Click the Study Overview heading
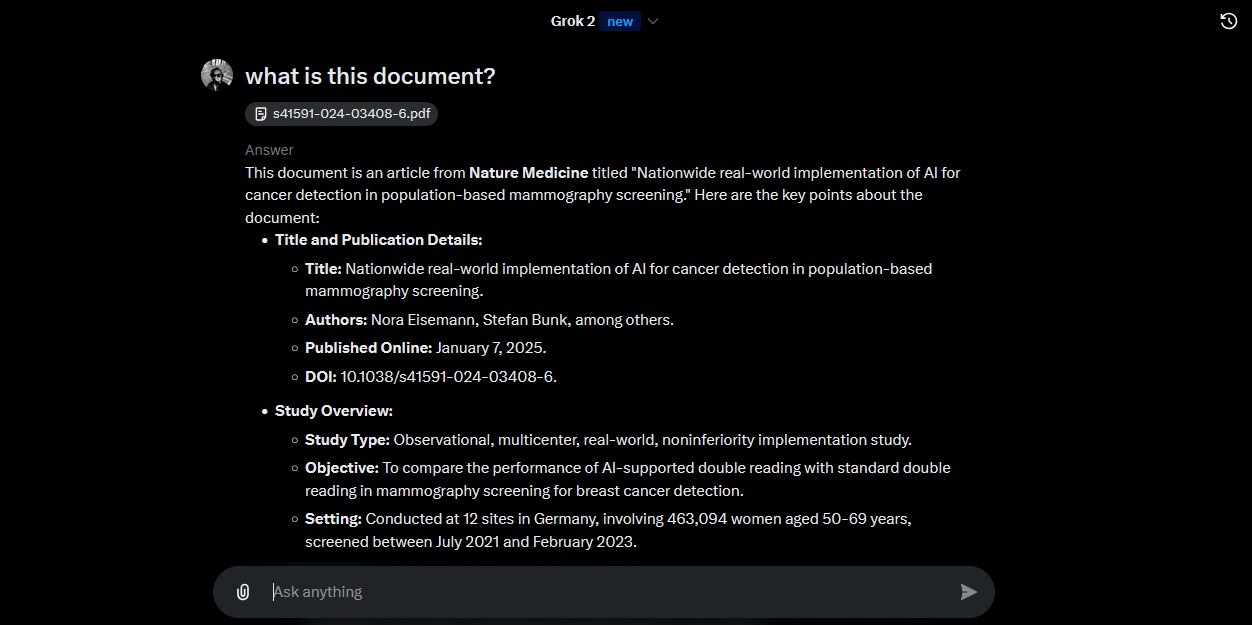This screenshot has height=625, width=1252. (333, 410)
